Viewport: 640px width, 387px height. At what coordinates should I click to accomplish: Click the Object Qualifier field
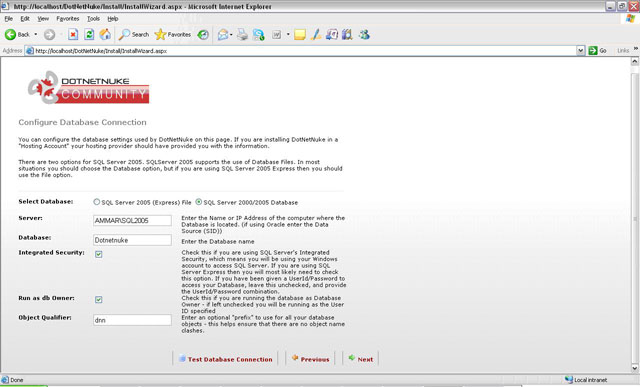[132, 320]
